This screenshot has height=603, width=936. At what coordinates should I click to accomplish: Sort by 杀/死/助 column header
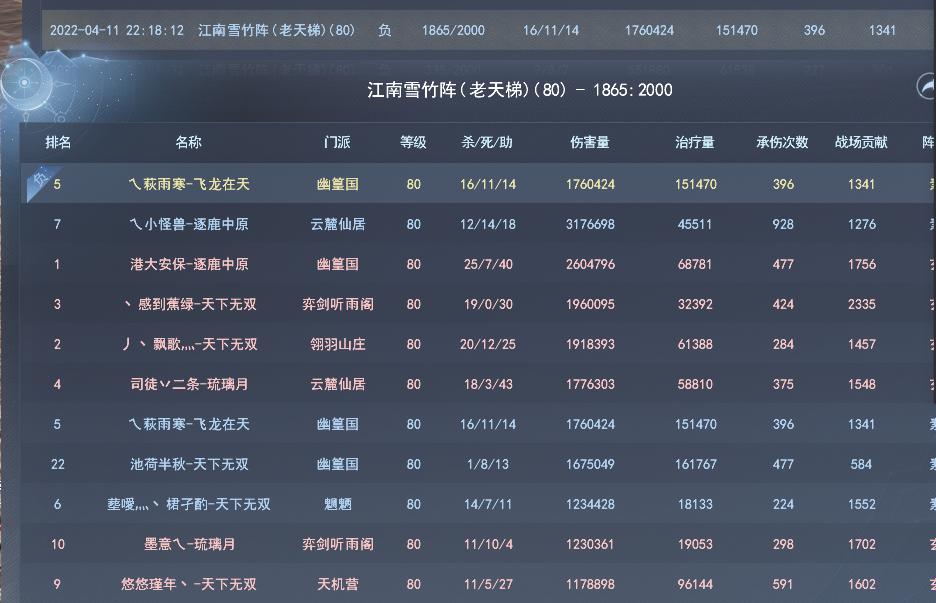(487, 142)
